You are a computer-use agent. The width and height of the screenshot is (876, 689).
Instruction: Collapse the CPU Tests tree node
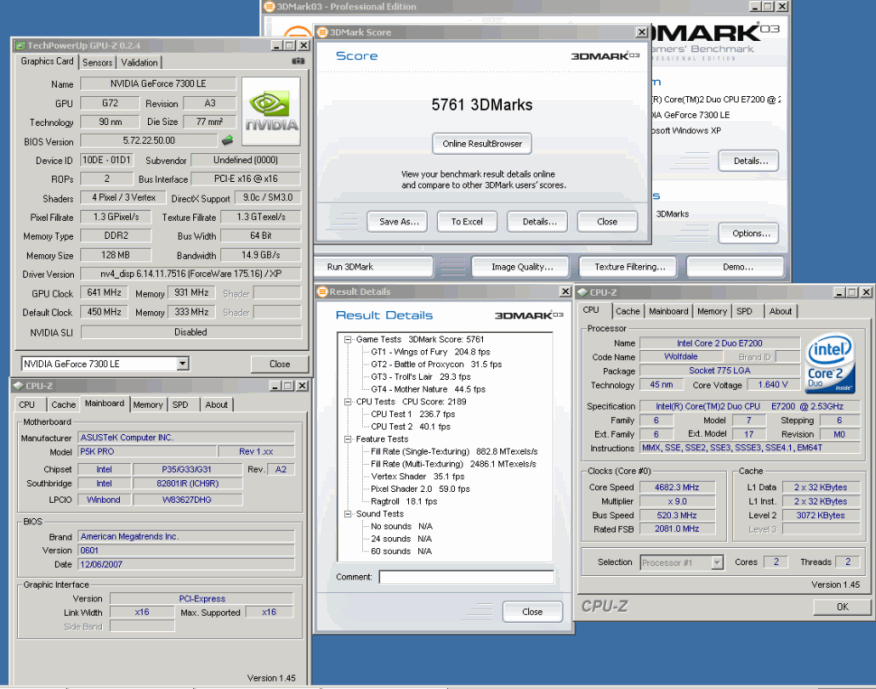pos(347,402)
